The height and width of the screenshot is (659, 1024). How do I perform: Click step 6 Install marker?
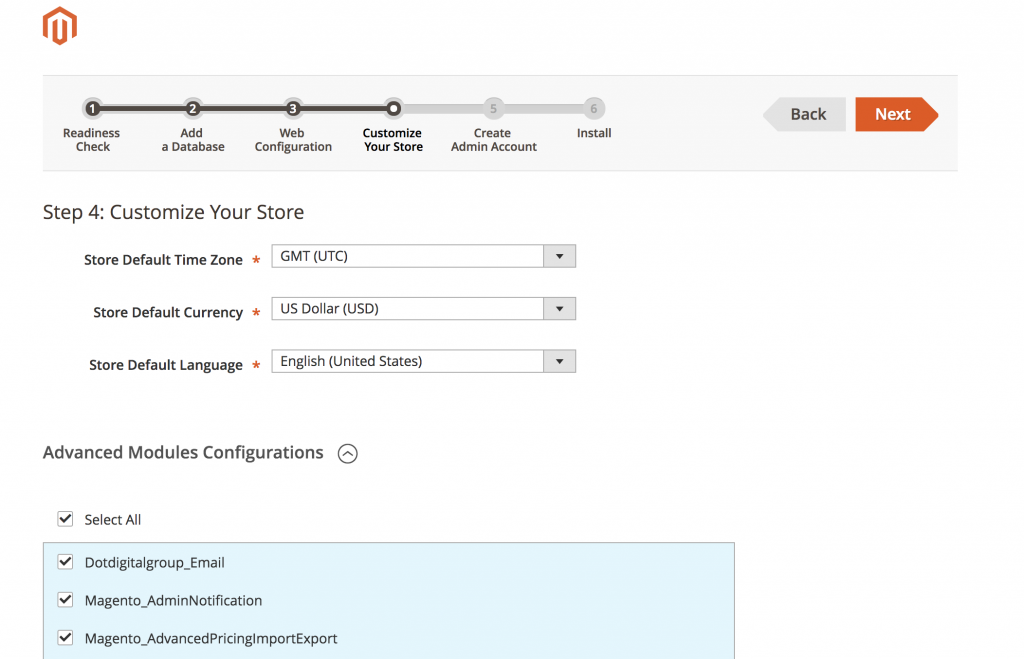[593, 108]
